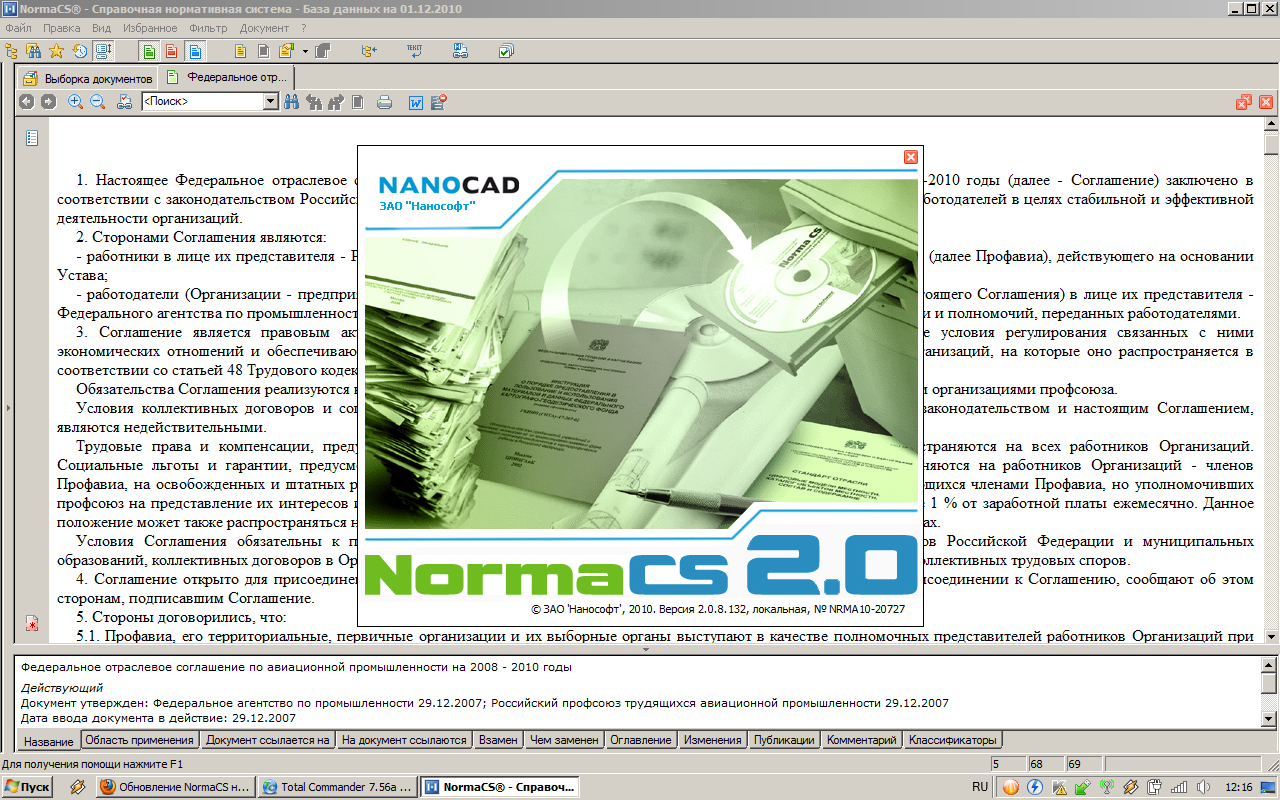Zoom in on the document text
This screenshot has height=800, width=1280.
(x=76, y=101)
